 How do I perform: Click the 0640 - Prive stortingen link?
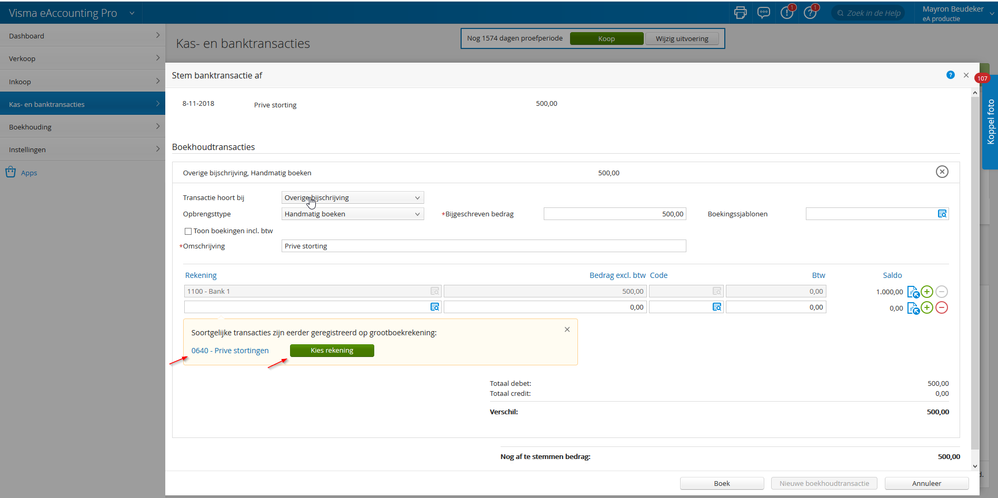(x=230, y=350)
